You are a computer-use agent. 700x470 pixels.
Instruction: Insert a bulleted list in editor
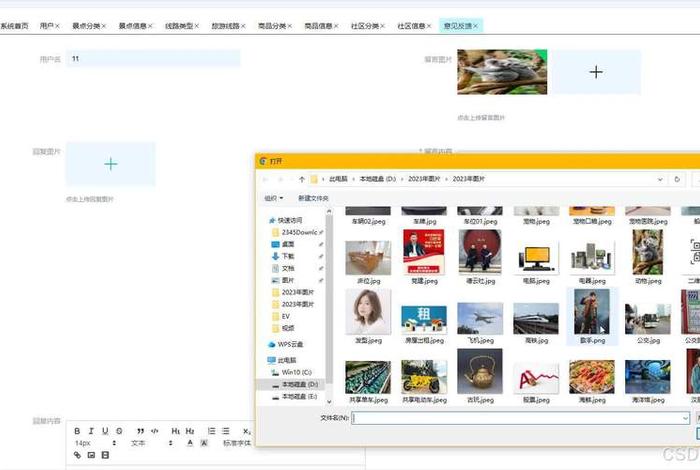(225, 431)
